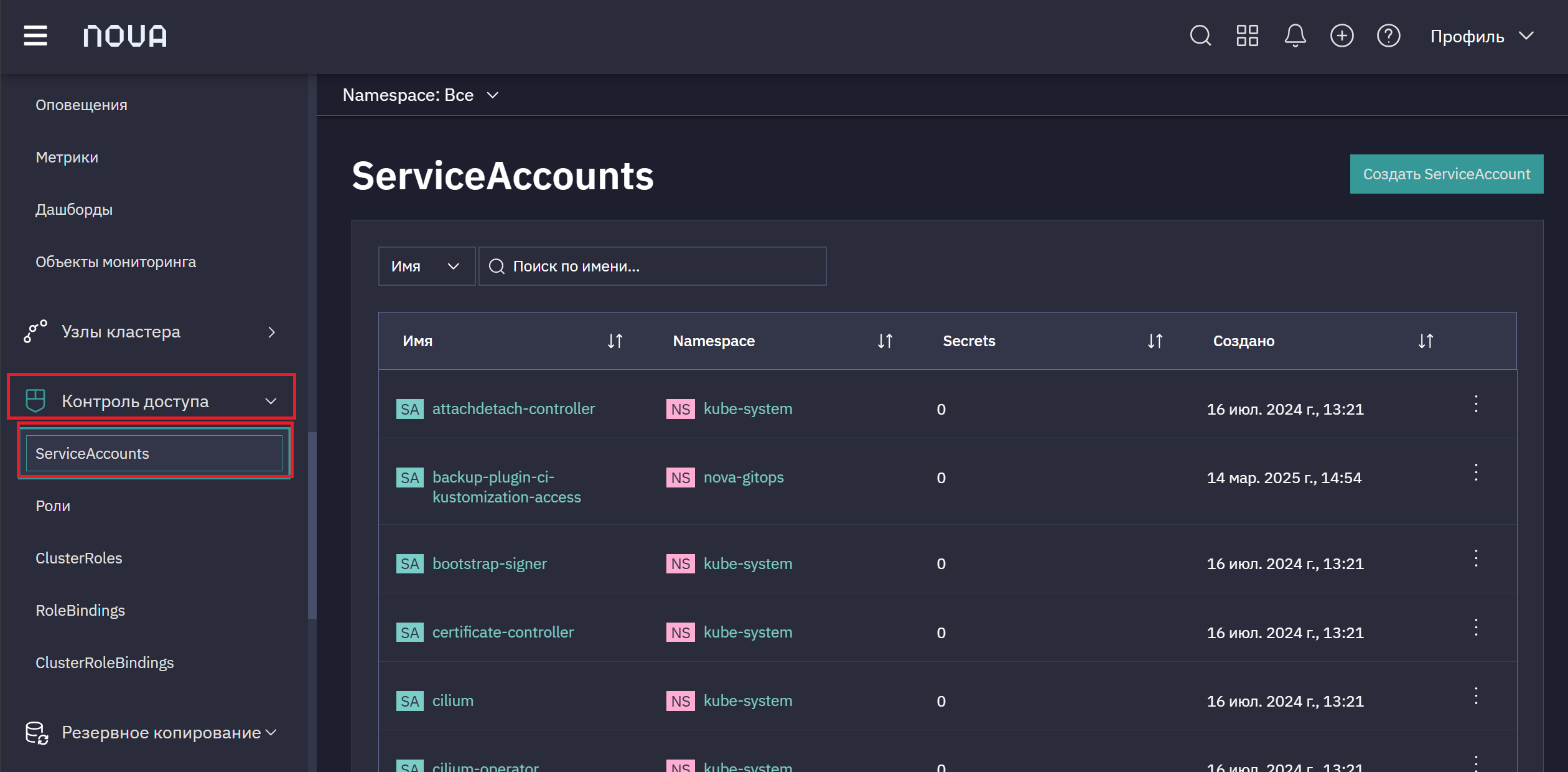Click SA badge next to cilium
Screen dimensions: 1568x772
point(409,701)
